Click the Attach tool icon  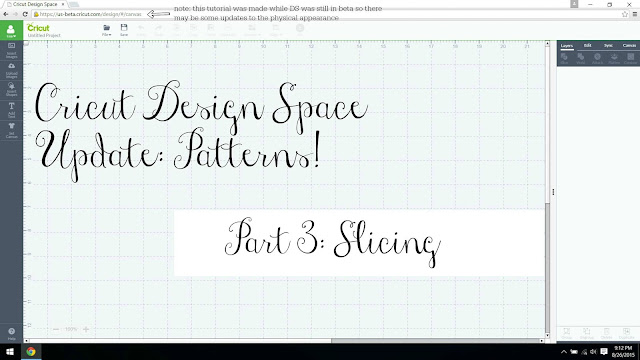(x=597, y=59)
